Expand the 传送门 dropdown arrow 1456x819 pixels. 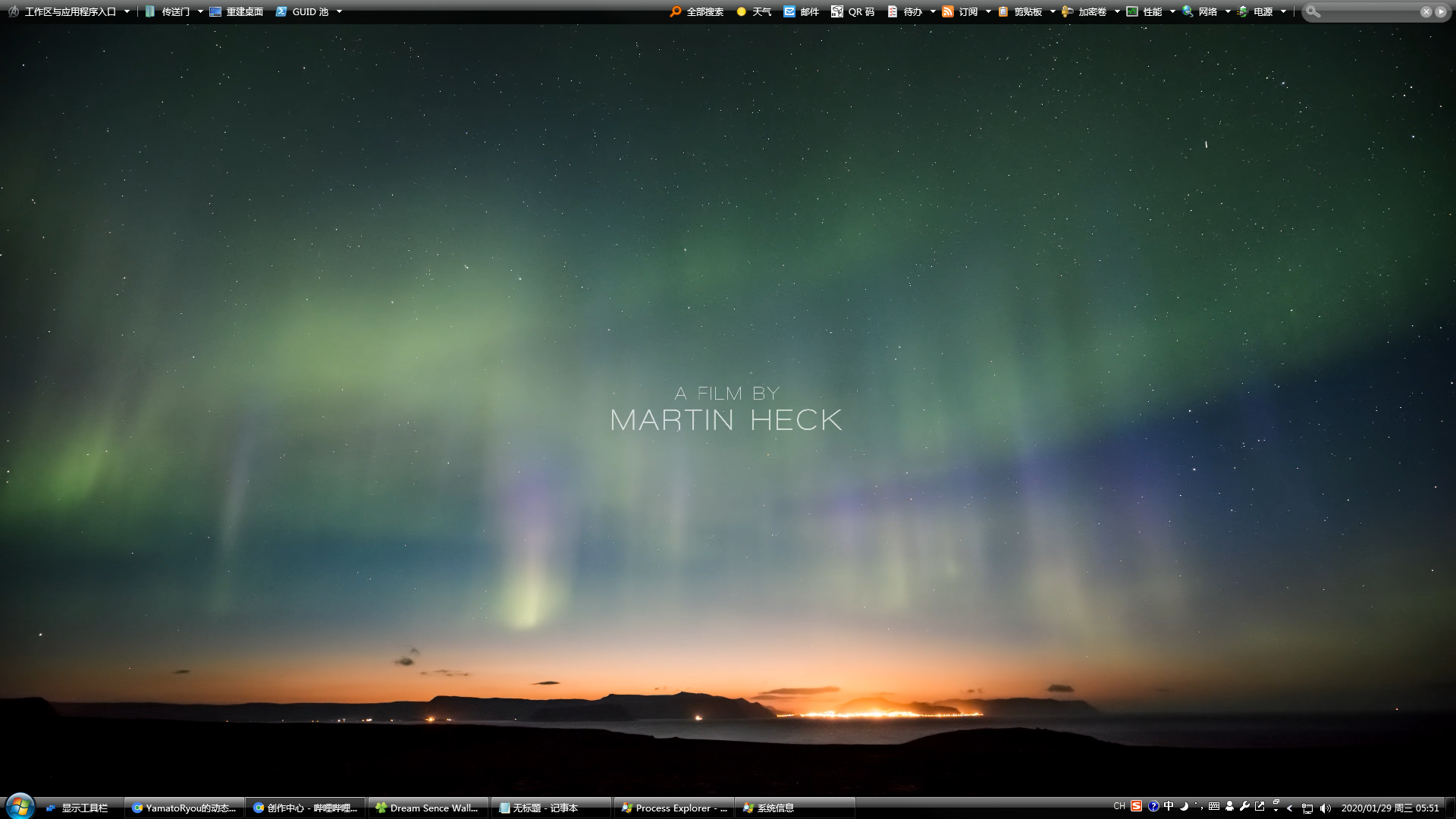coord(200,11)
